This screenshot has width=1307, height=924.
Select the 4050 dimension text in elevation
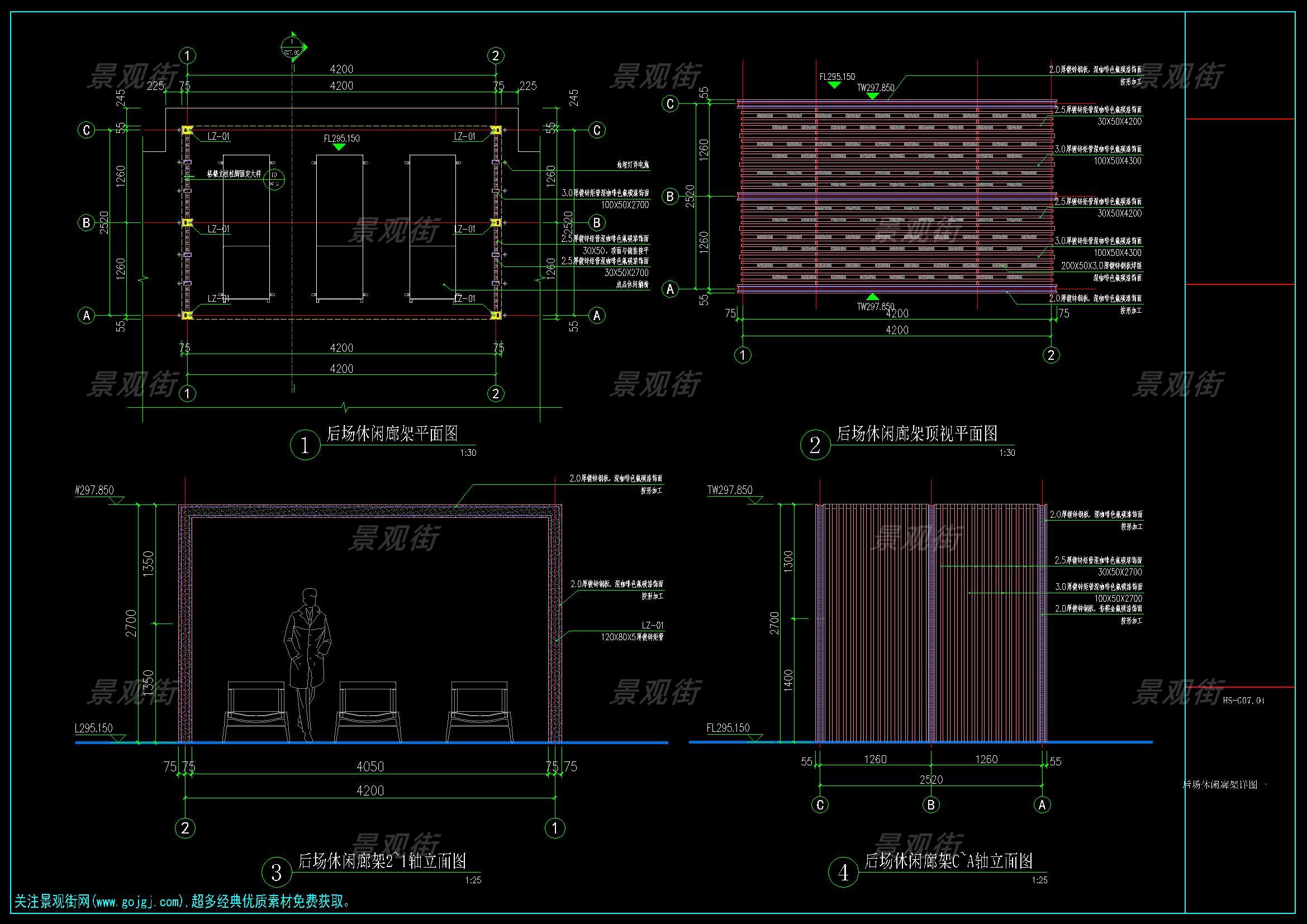[370, 766]
